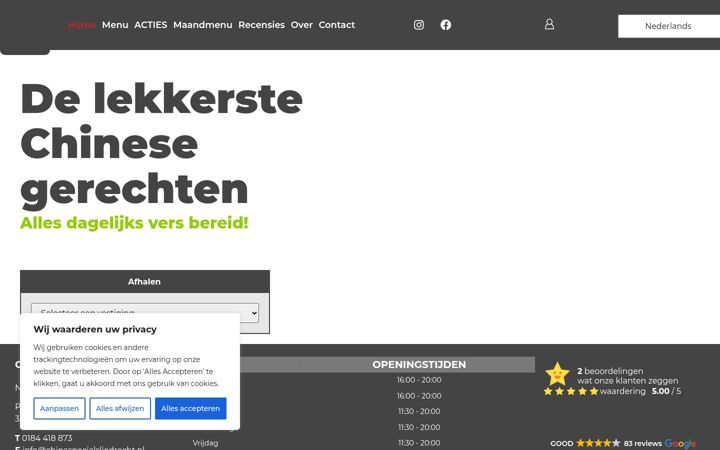The height and width of the screenshot is (450, 720).
Task: Click 'Wij waarderen uw privacy' heading
Action: click(95, 329)
